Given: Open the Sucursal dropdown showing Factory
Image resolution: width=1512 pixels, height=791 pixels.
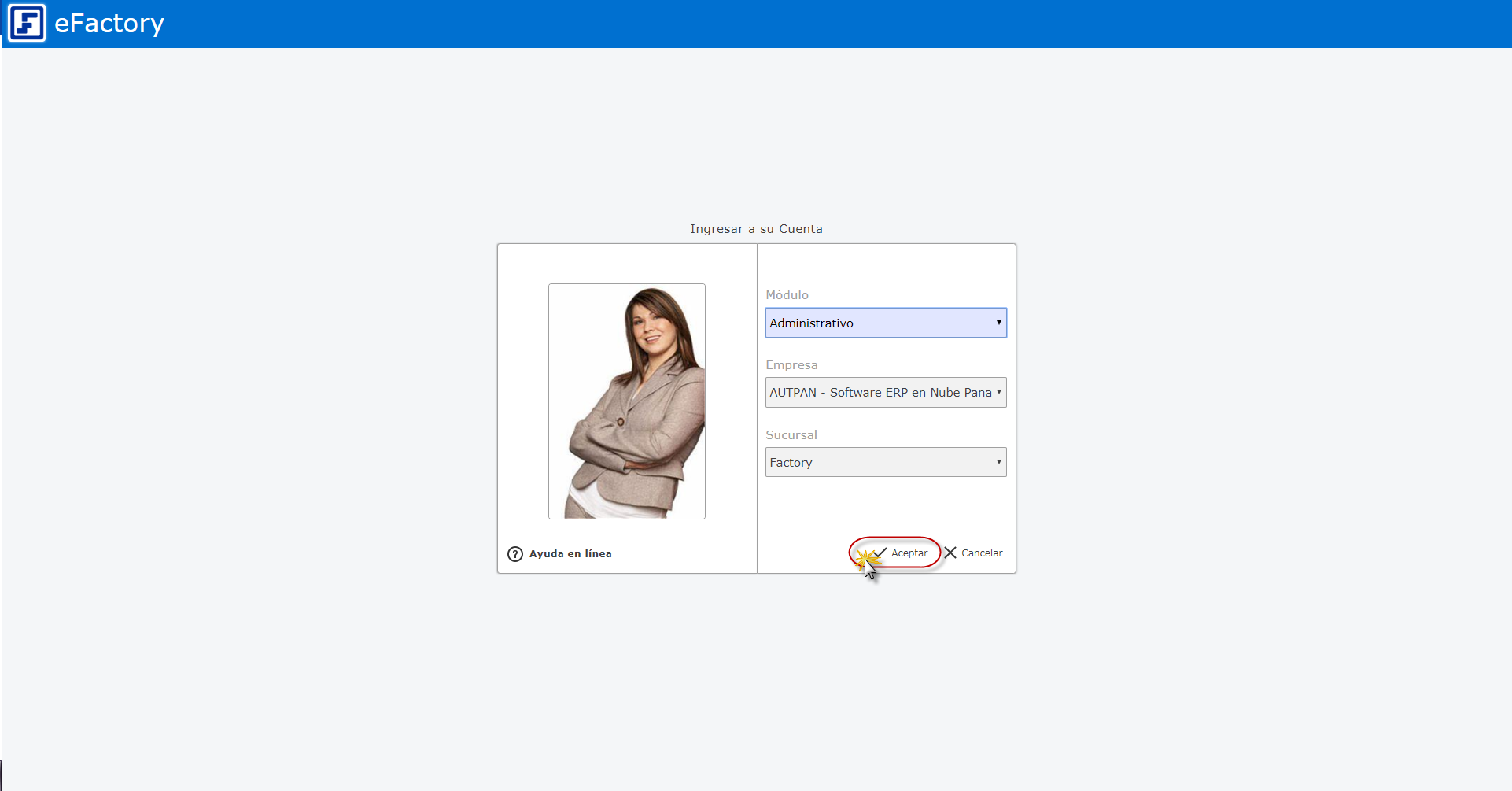Looking at the screenshot, I should (x=886, y=462).
